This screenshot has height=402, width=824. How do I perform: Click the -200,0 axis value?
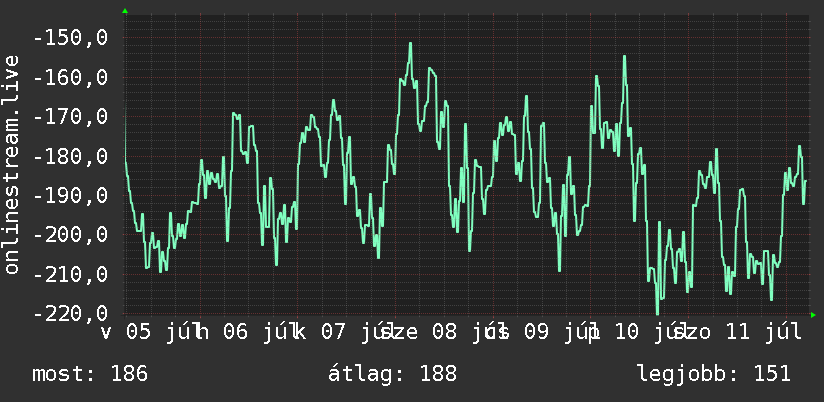70,235
